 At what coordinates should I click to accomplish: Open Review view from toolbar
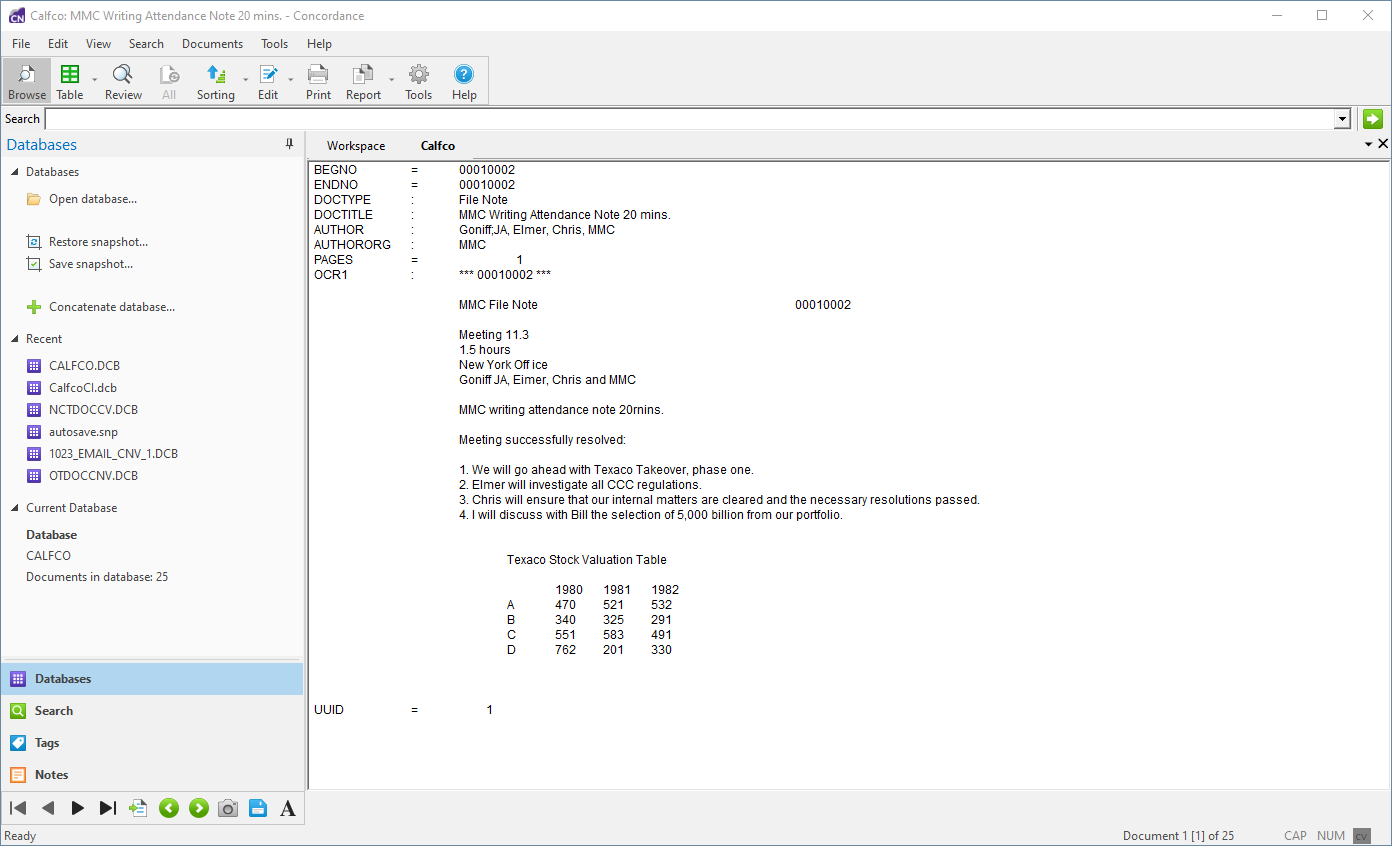pos(123,81)
